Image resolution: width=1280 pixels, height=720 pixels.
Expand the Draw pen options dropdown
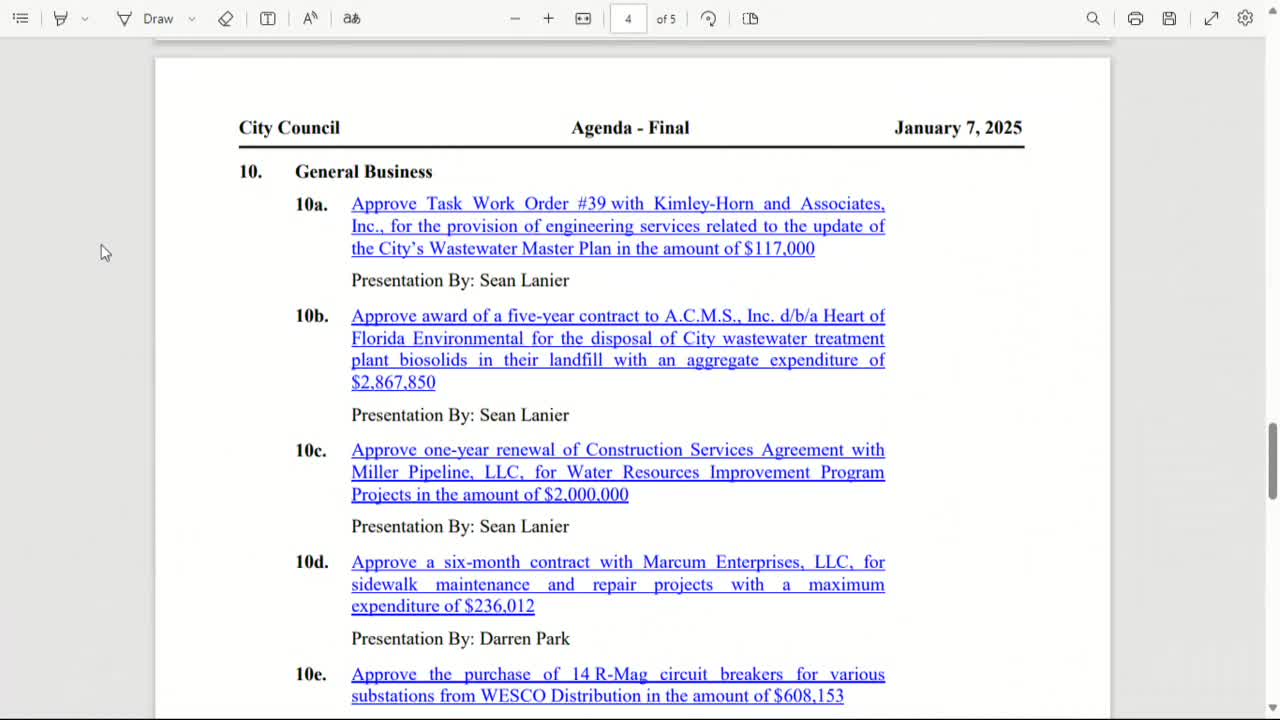pyautogui.click(x=191, y=18)
